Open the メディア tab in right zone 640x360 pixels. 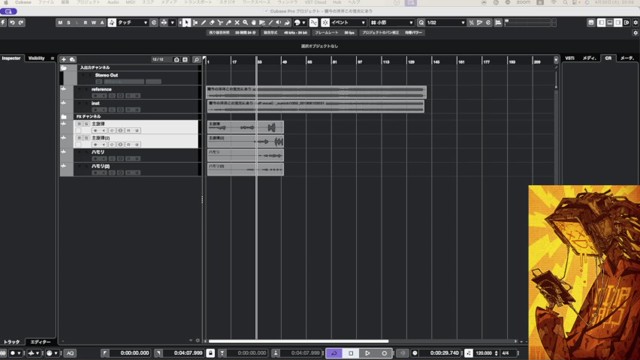[589, 58]
